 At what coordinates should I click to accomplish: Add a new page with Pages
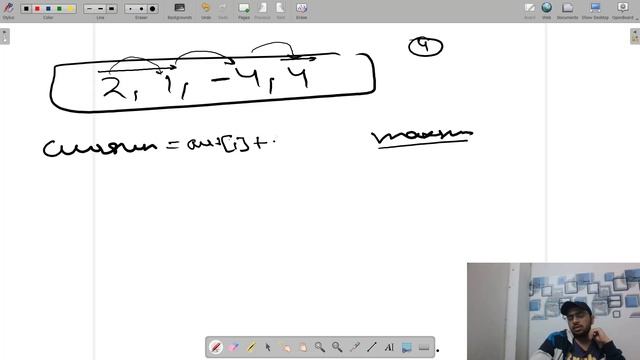tap(244, 10)
